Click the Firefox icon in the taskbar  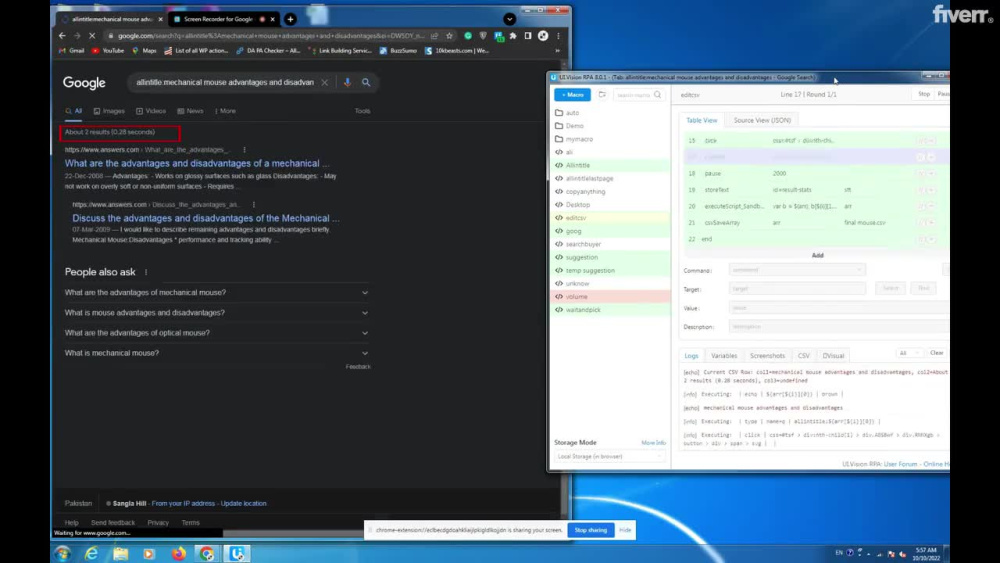[x=179, y=553]
